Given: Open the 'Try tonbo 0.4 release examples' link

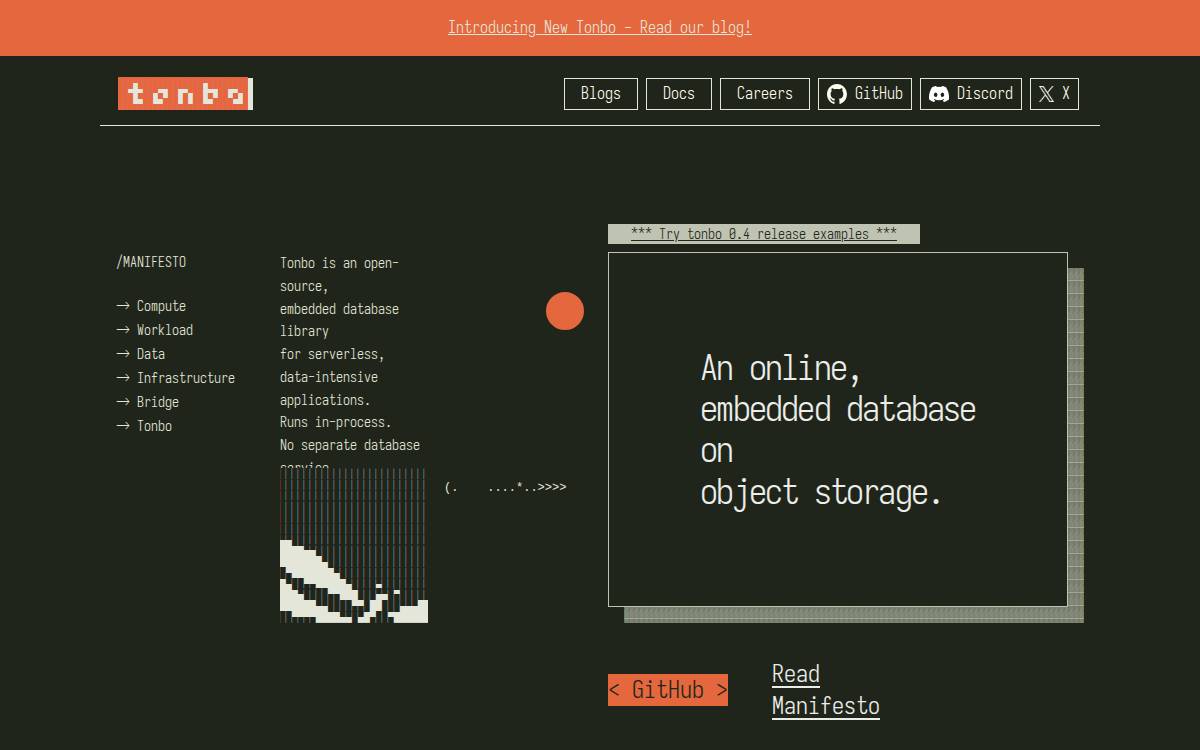Looking at the screenshot, I should (x=764, y=234).
